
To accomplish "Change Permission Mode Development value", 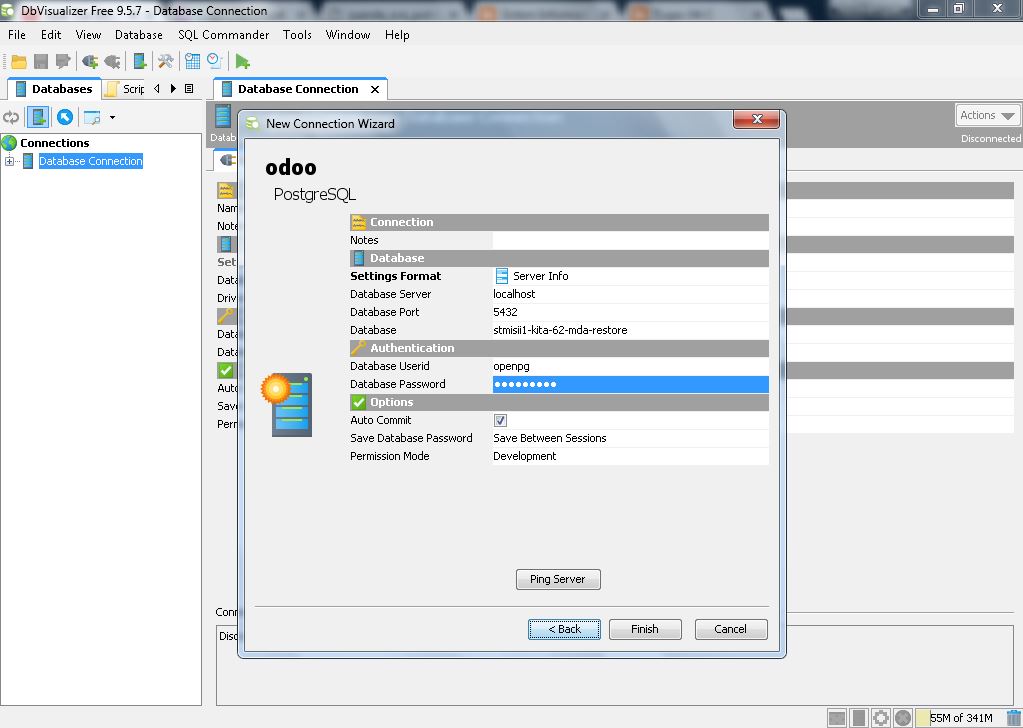I will coord(630,456).
